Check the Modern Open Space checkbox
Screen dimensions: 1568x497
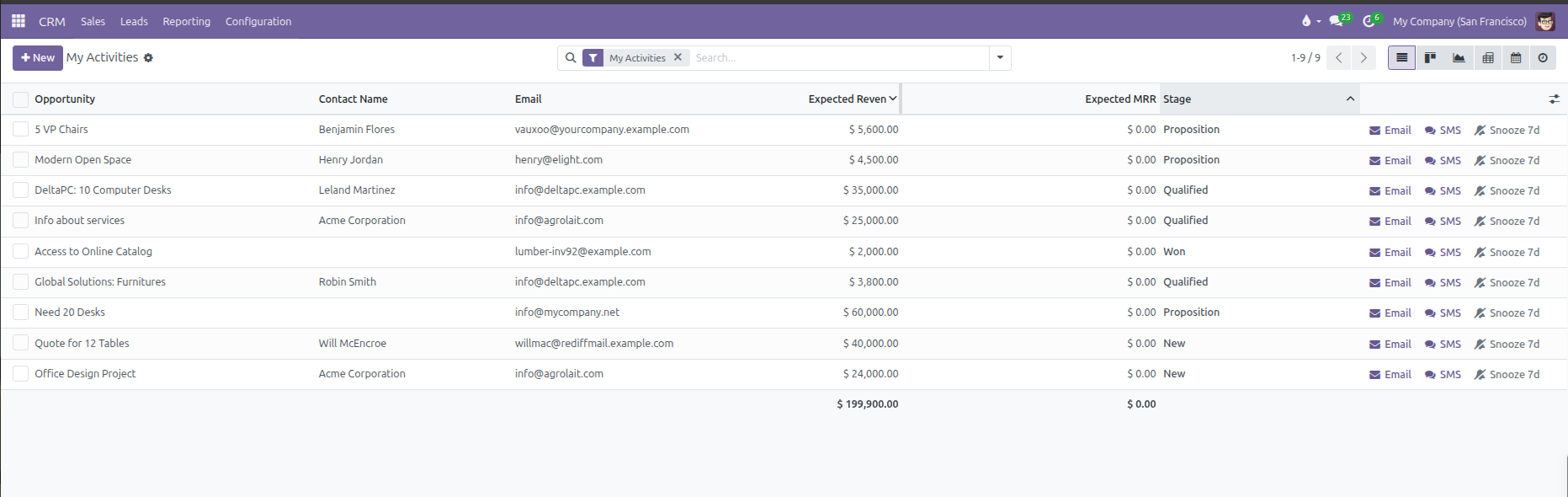(x=21, y=160)
